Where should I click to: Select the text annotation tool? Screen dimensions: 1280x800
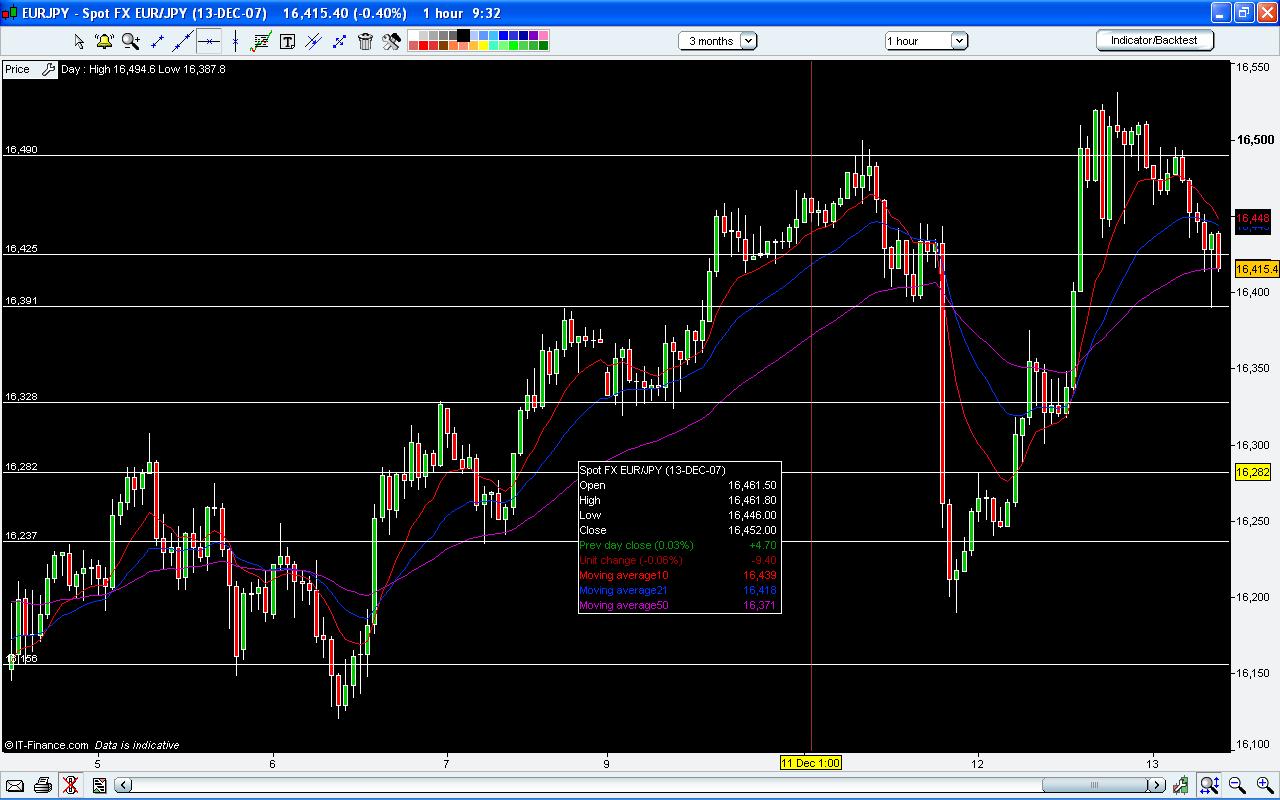coord(287,41)
